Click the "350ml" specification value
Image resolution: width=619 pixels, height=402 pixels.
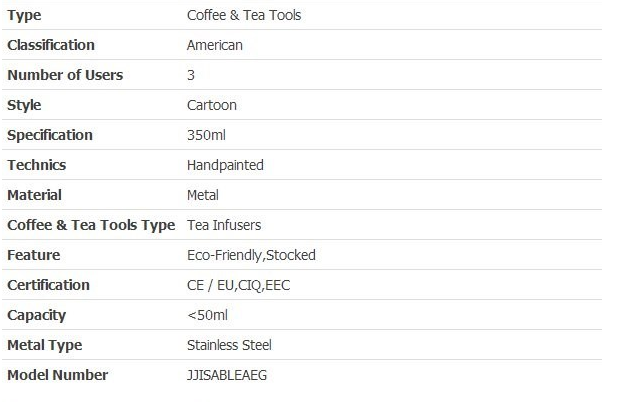click(x=207, y=135)
